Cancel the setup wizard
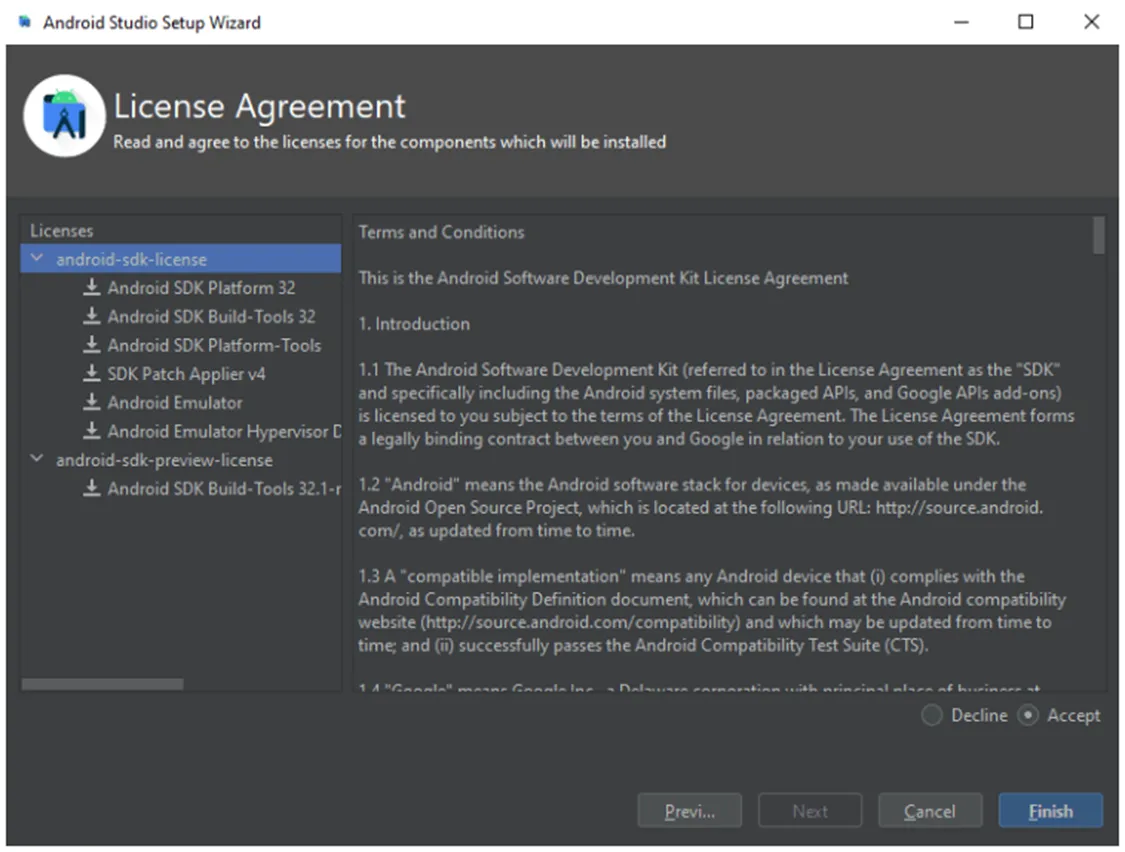1125x852 pixels. pos(930,811)
